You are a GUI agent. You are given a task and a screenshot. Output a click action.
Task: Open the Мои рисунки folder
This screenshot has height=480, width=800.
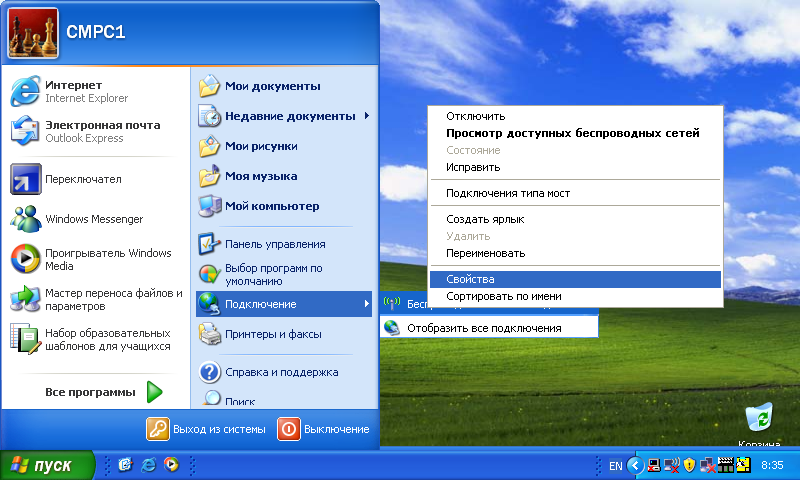284,146
